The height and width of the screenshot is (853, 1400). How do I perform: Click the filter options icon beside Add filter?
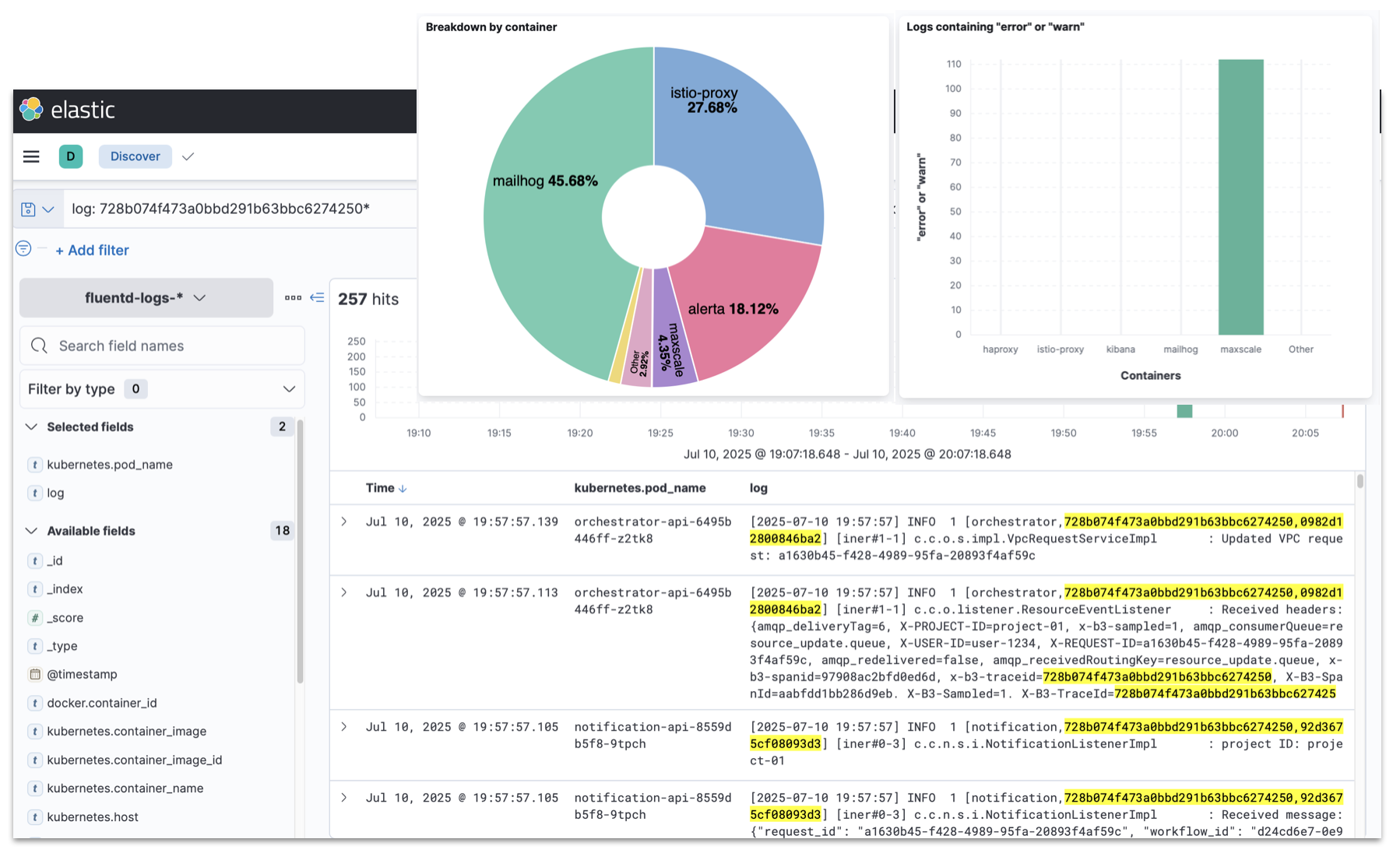23,249
